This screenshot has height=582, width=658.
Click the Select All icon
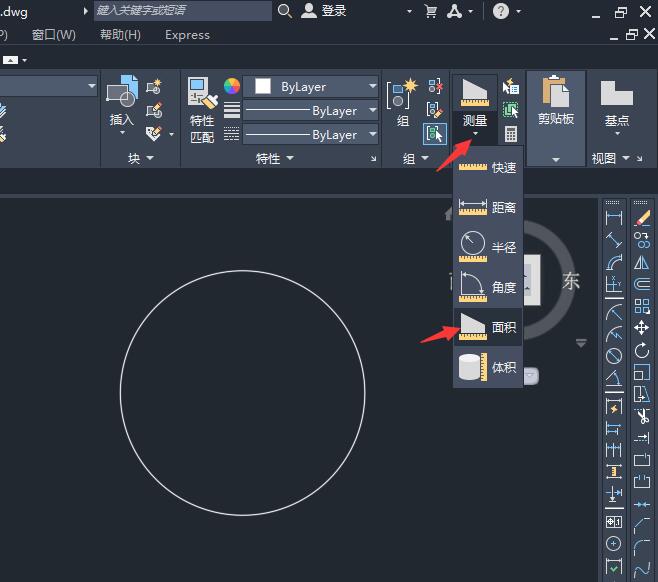point(510,110)
